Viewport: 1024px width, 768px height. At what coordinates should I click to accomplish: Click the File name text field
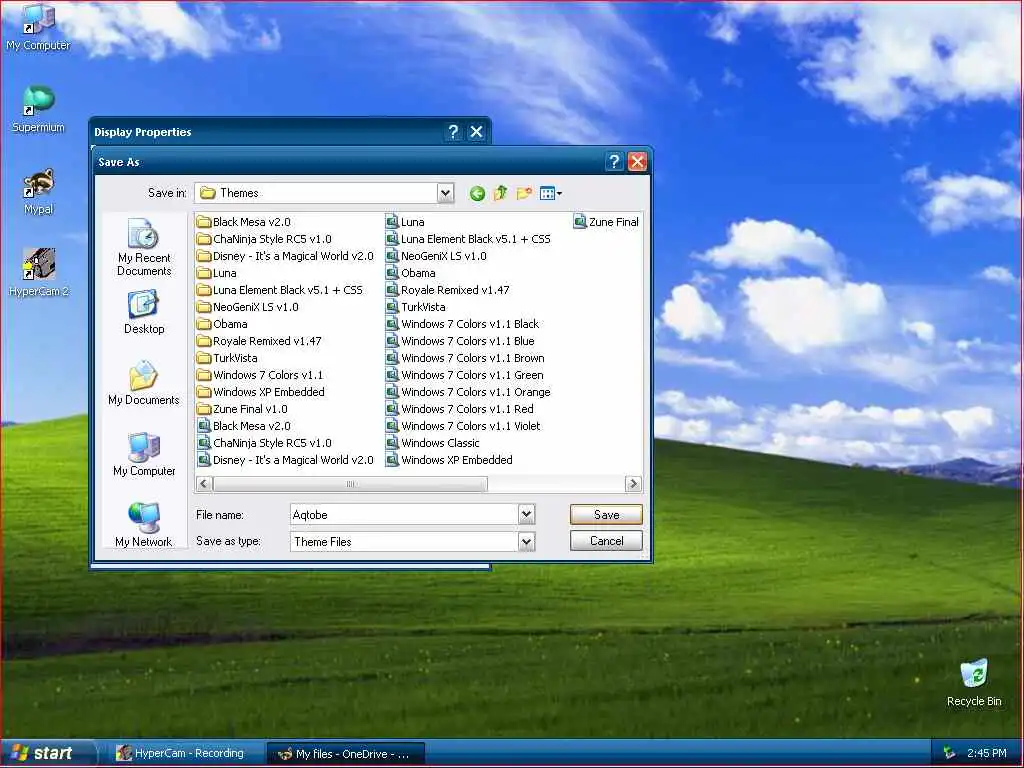[404, 515]
